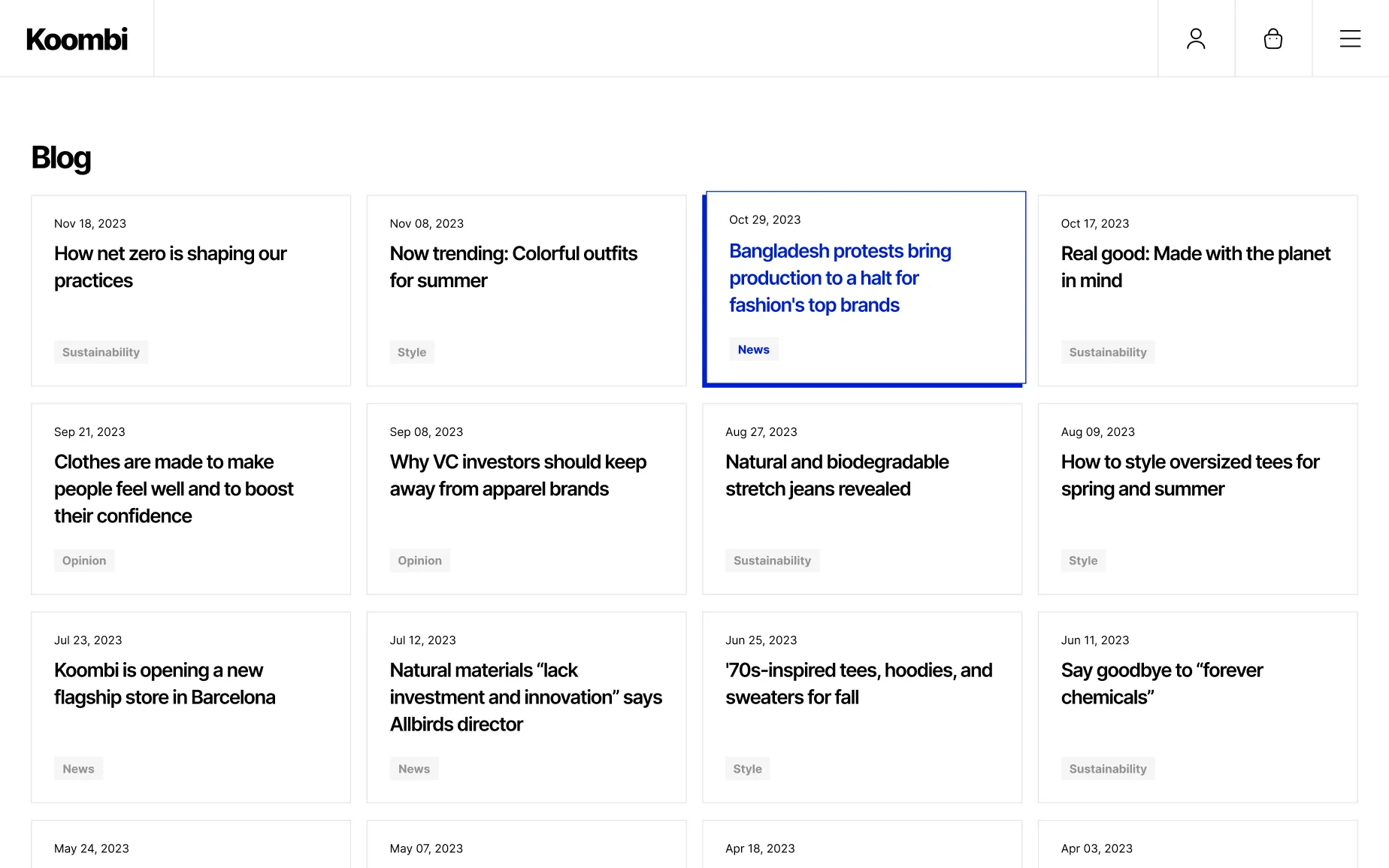Image resolution: width=1389 pixels, height=868 pixels.
Task: Click Style tag on the Nov 08 post
Action: (412, 352)
